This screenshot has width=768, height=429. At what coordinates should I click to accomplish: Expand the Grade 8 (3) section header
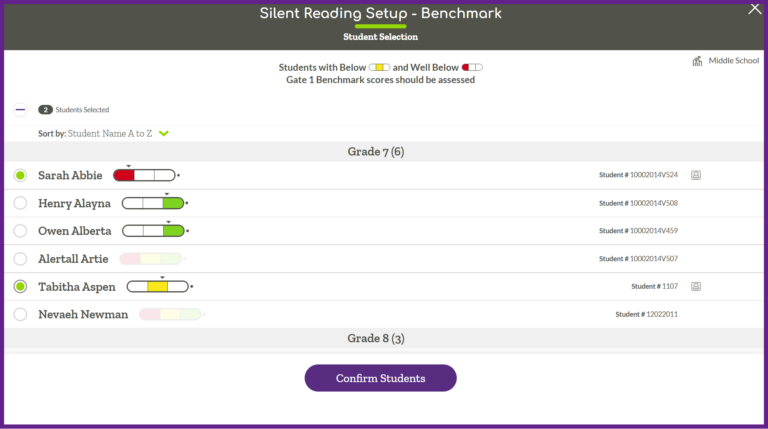[375, 338]
